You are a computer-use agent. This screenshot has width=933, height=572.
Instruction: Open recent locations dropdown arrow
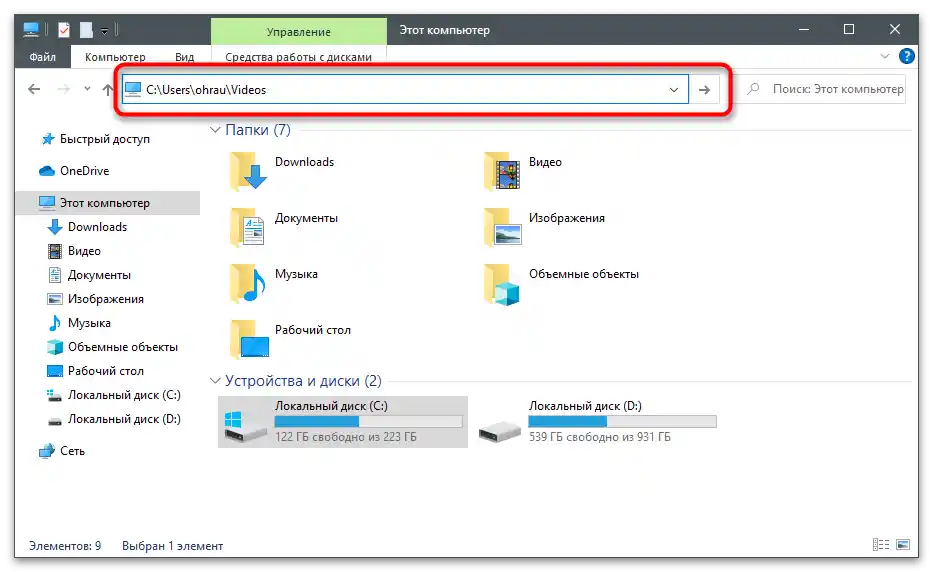[87, 89]
